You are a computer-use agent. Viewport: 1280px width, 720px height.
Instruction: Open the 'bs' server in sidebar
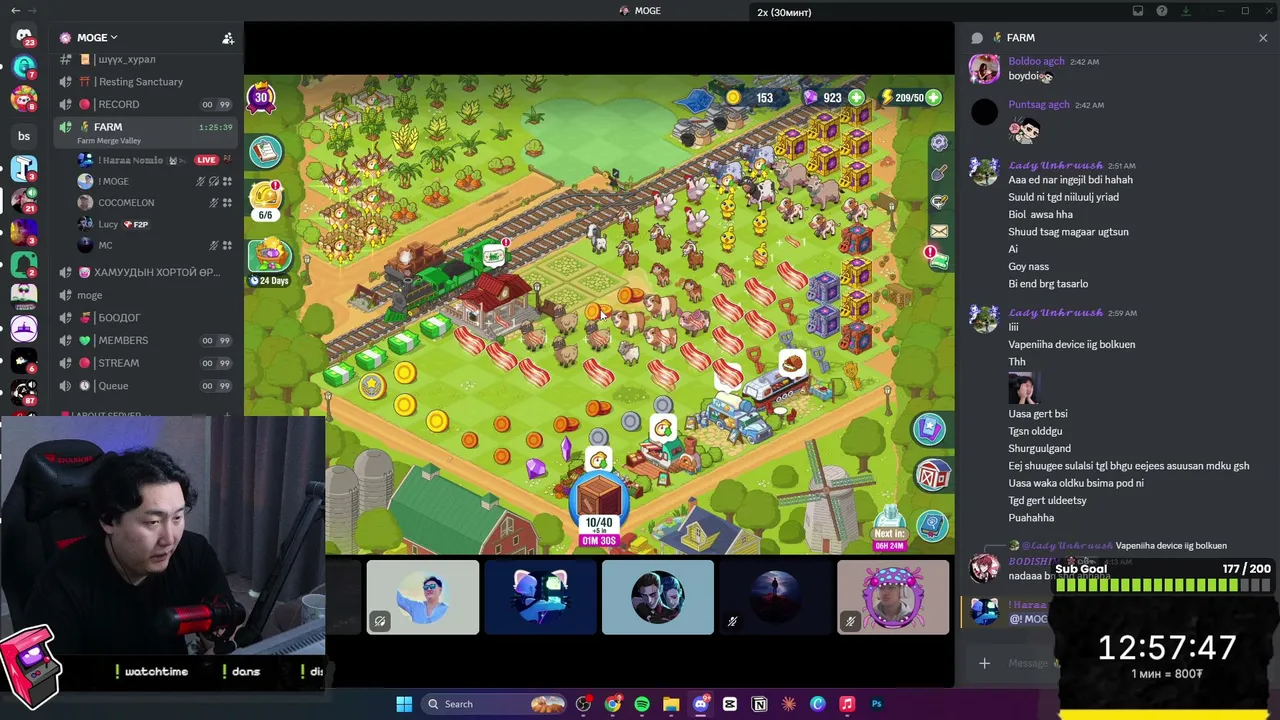(x=24, y=136)
